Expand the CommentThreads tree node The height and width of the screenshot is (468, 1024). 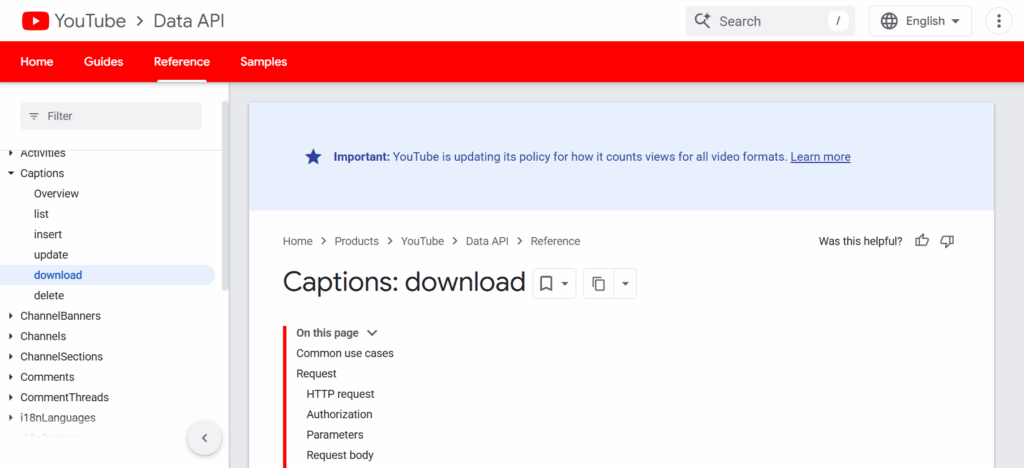[x=11, y=397]
